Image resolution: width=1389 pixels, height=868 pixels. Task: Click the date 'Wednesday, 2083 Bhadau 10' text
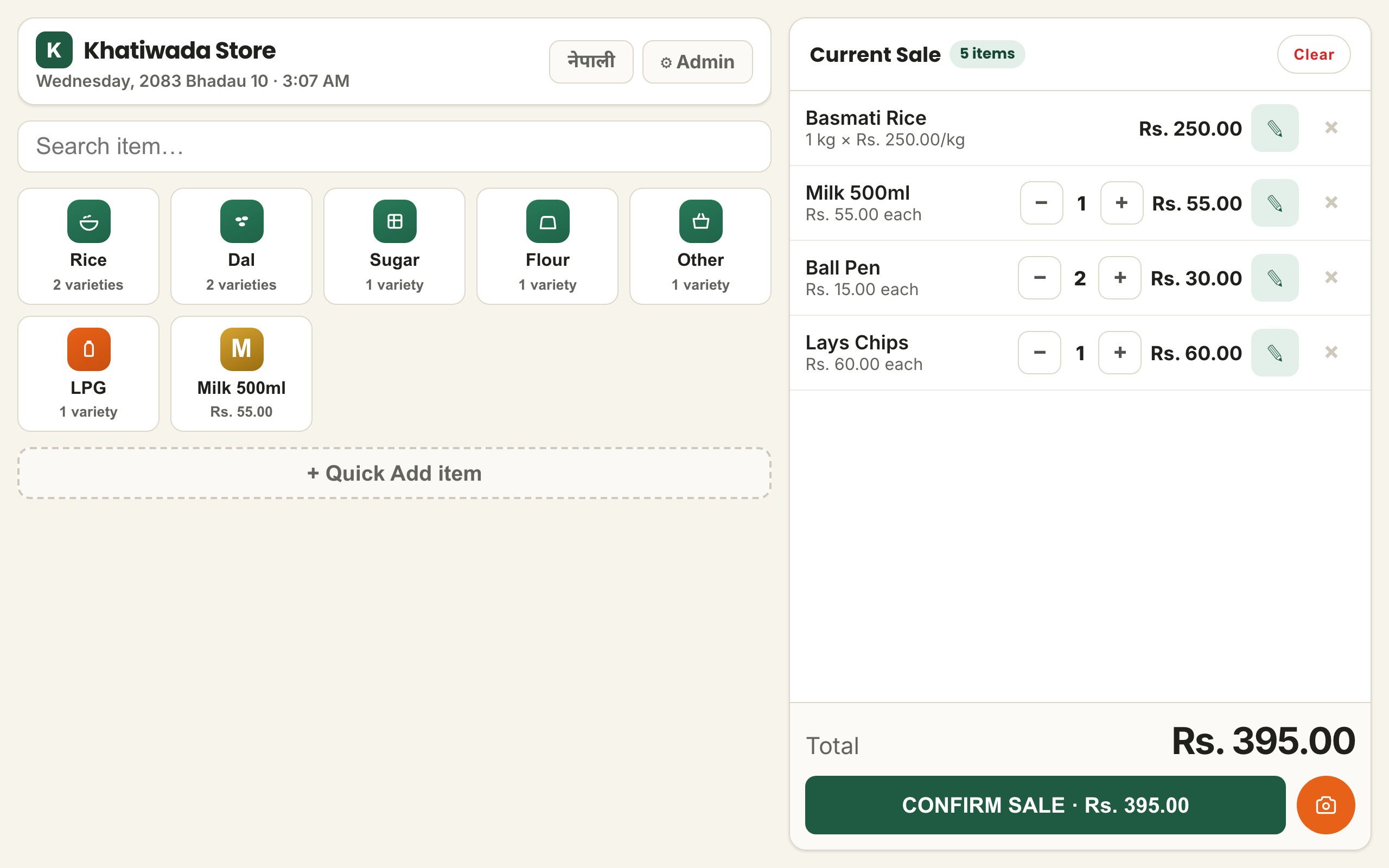tap(152, 81)
